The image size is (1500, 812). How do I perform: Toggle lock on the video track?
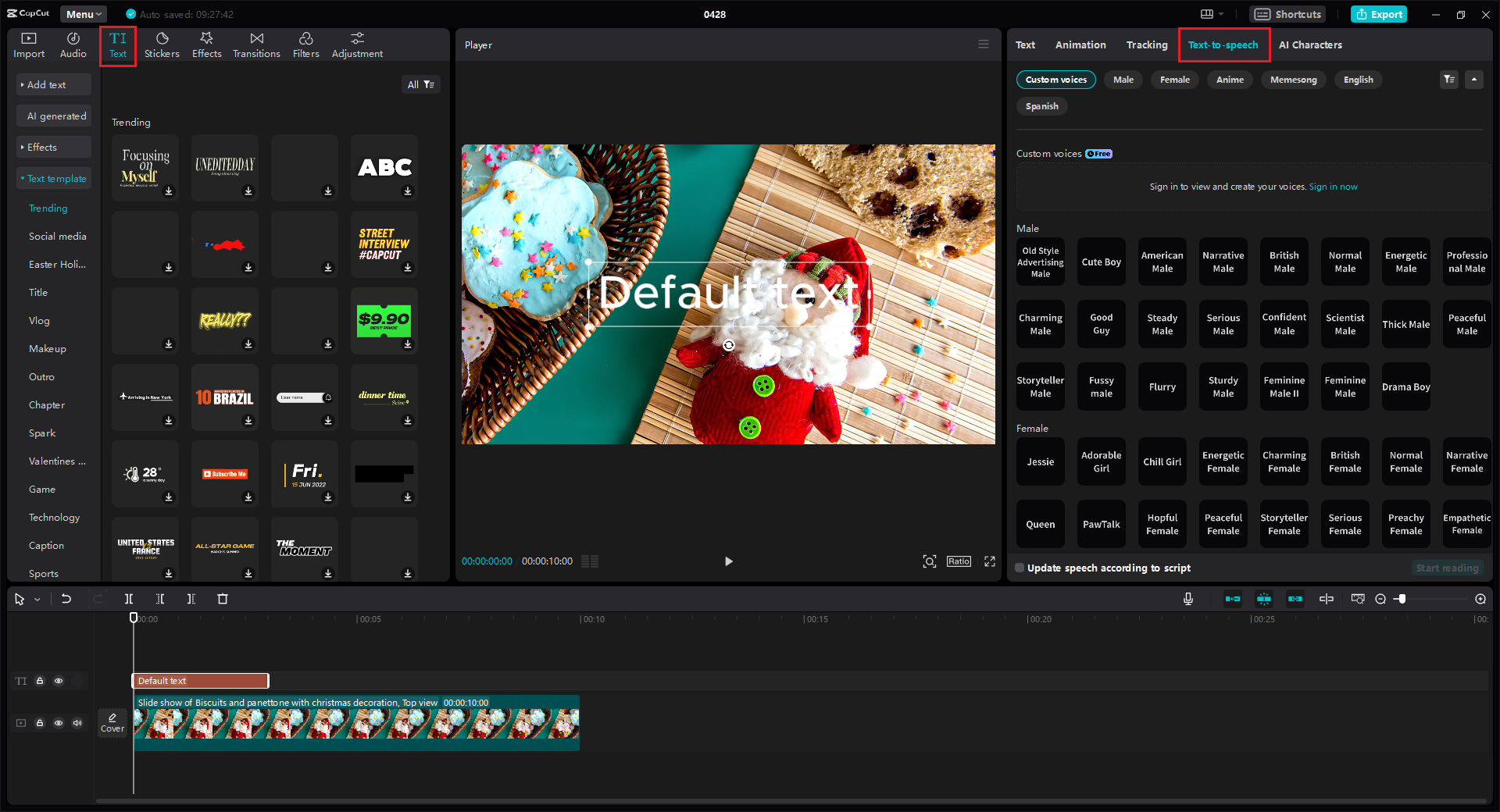(40, 723)
